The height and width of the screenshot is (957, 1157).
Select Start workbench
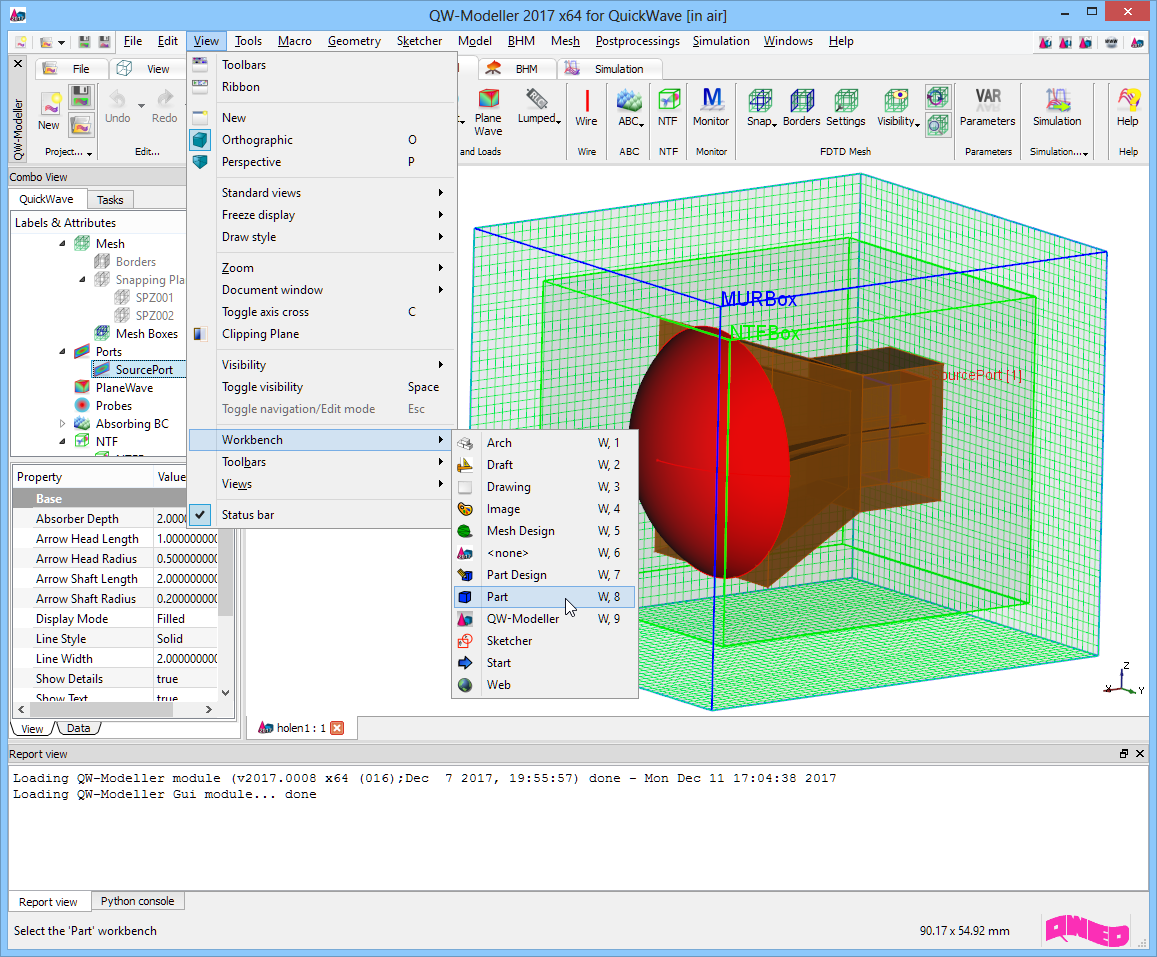pos(545,663)
